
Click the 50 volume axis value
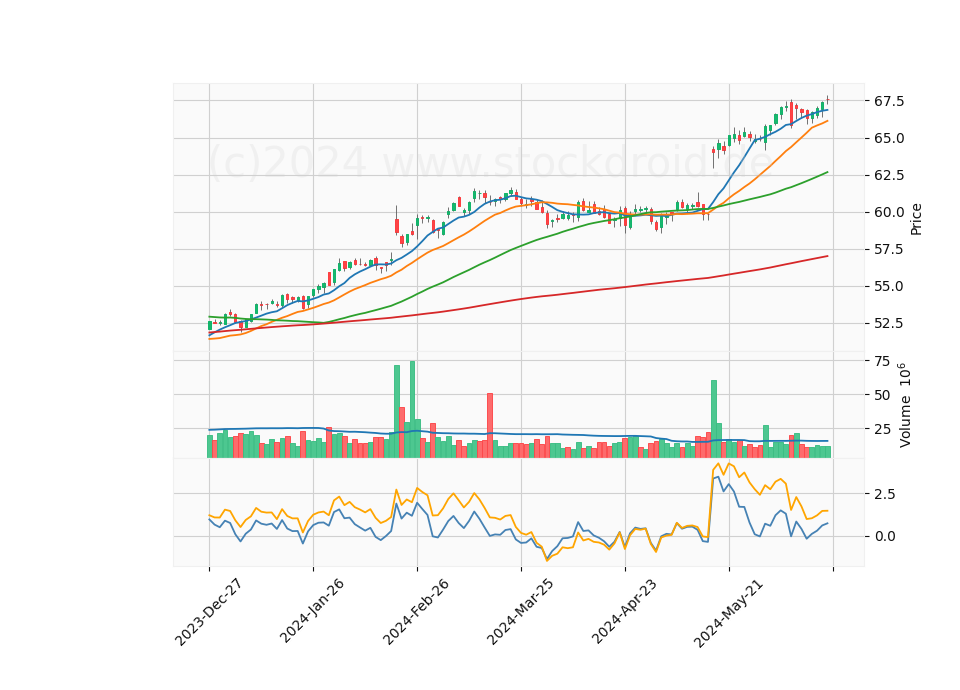click(x=882, y=395)
